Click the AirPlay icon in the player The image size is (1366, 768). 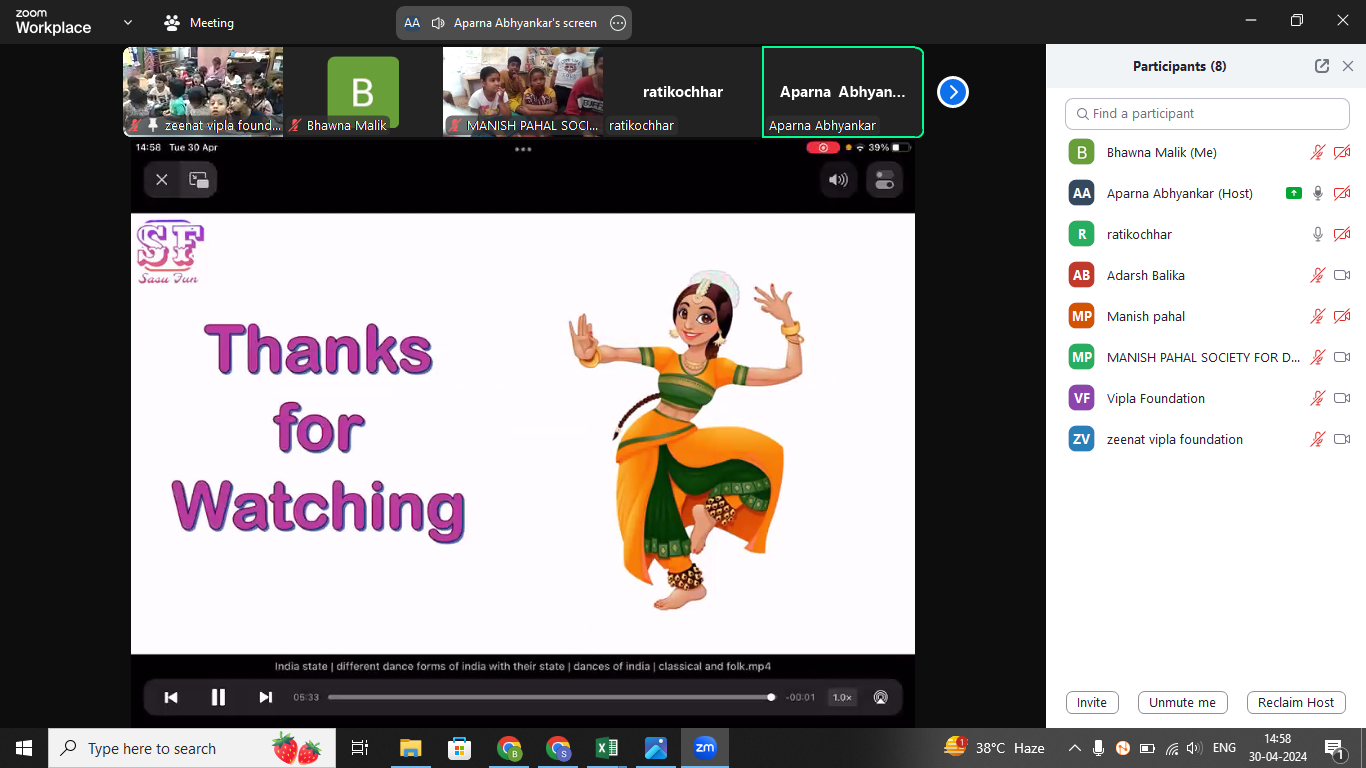(880, 697)
